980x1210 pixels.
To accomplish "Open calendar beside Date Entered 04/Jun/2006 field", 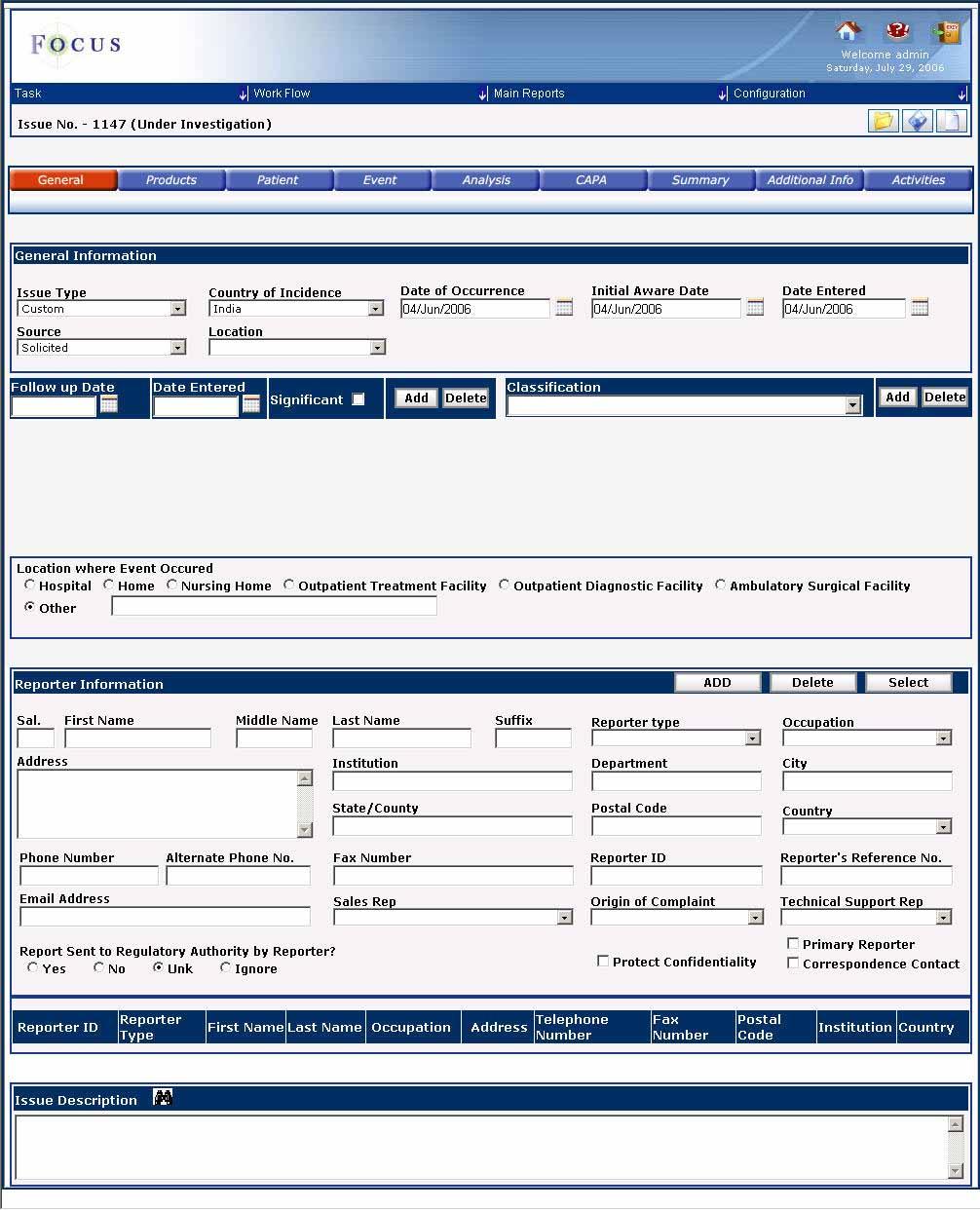I will pyautogui.click(x=920, y=308).
